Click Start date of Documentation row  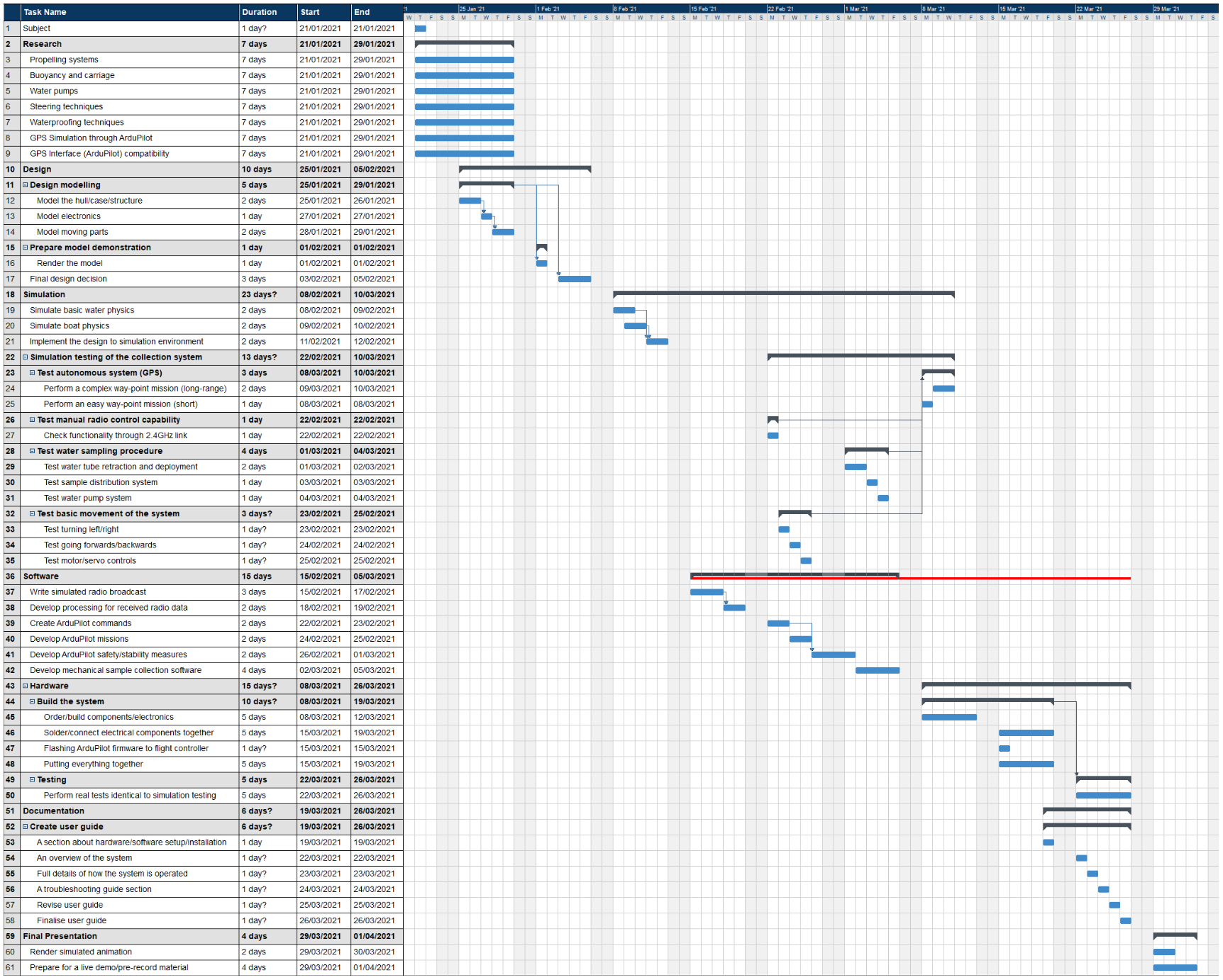[x=324, y=811]
